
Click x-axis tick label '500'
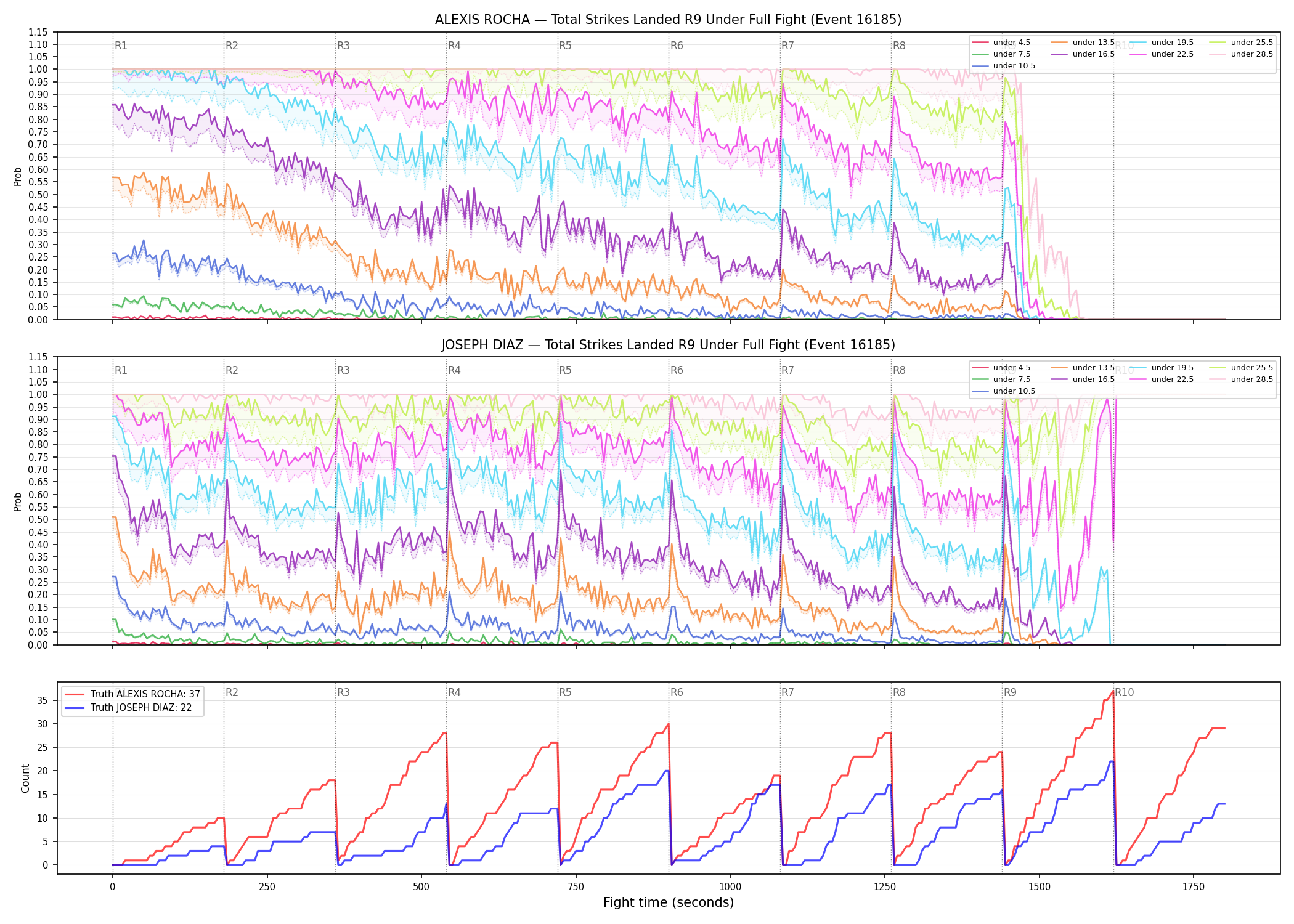point(421,887)
